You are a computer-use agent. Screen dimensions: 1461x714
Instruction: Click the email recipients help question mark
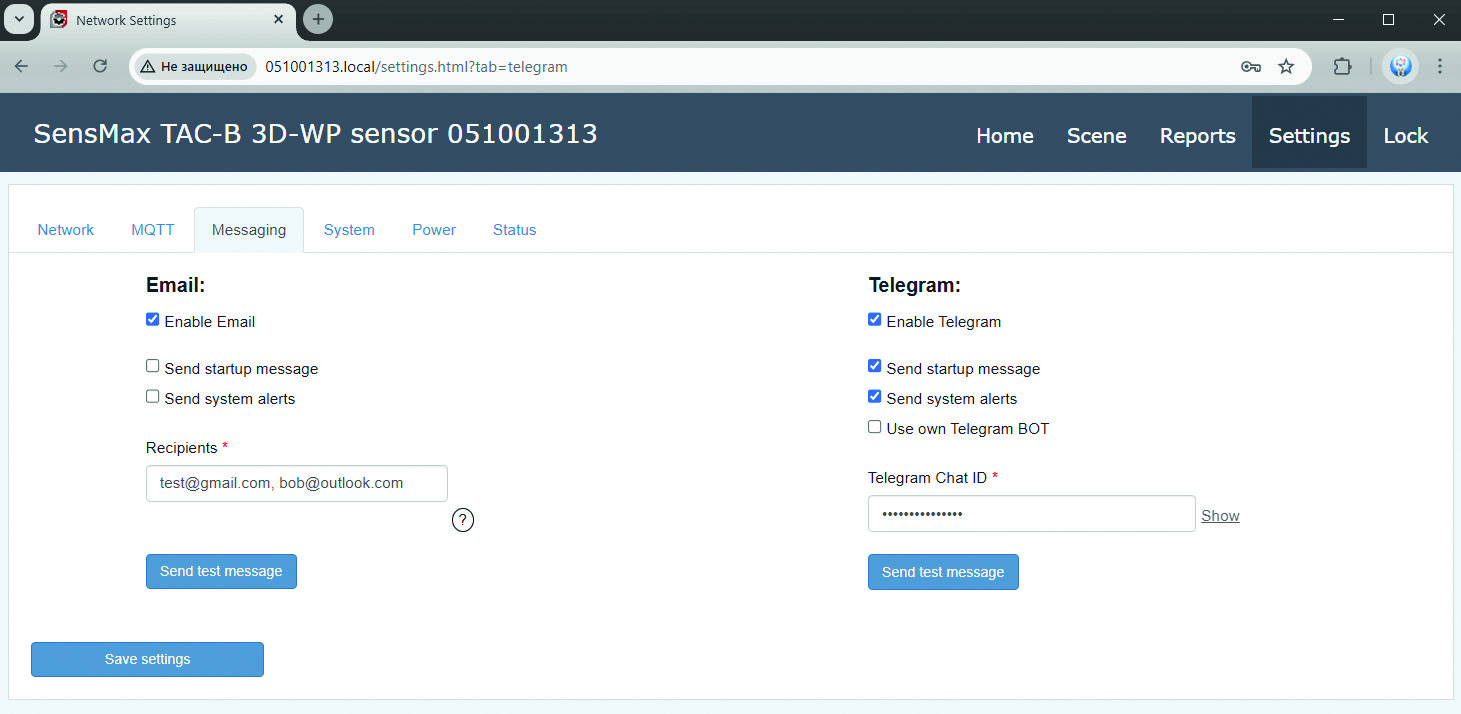click(x=463, y=520)
